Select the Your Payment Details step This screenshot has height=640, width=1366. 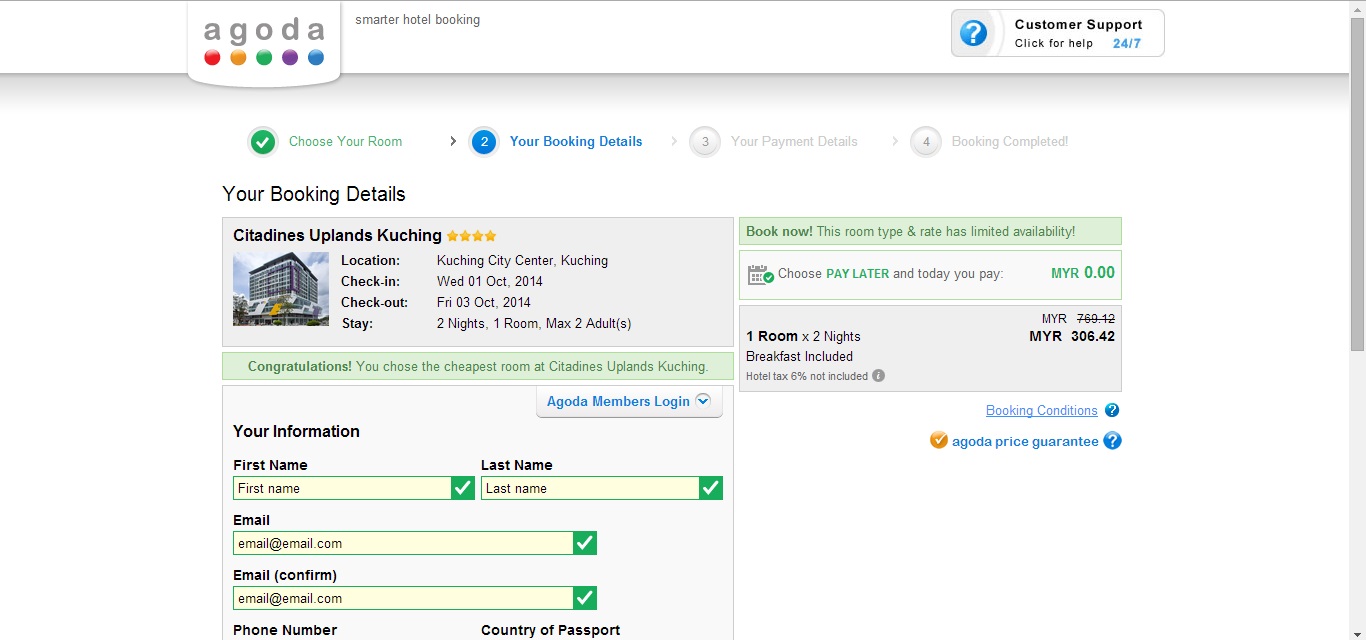[x=794, y=141]
